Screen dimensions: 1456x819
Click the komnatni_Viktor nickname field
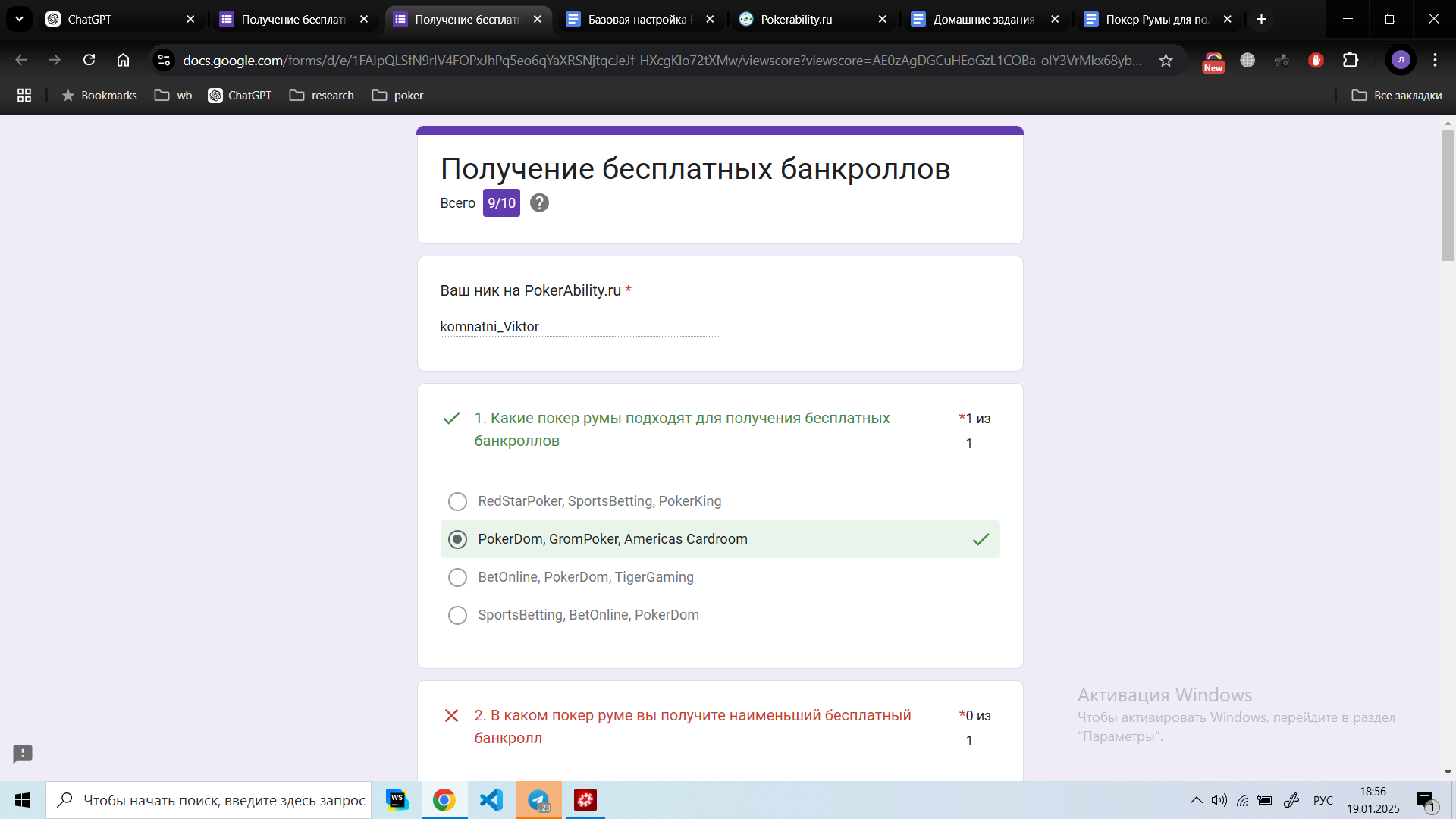pos(580,327)
